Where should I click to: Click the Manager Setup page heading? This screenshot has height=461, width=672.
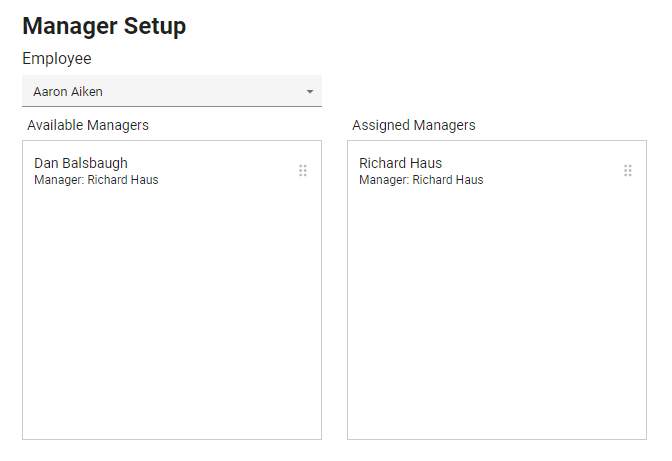point(104,27)
